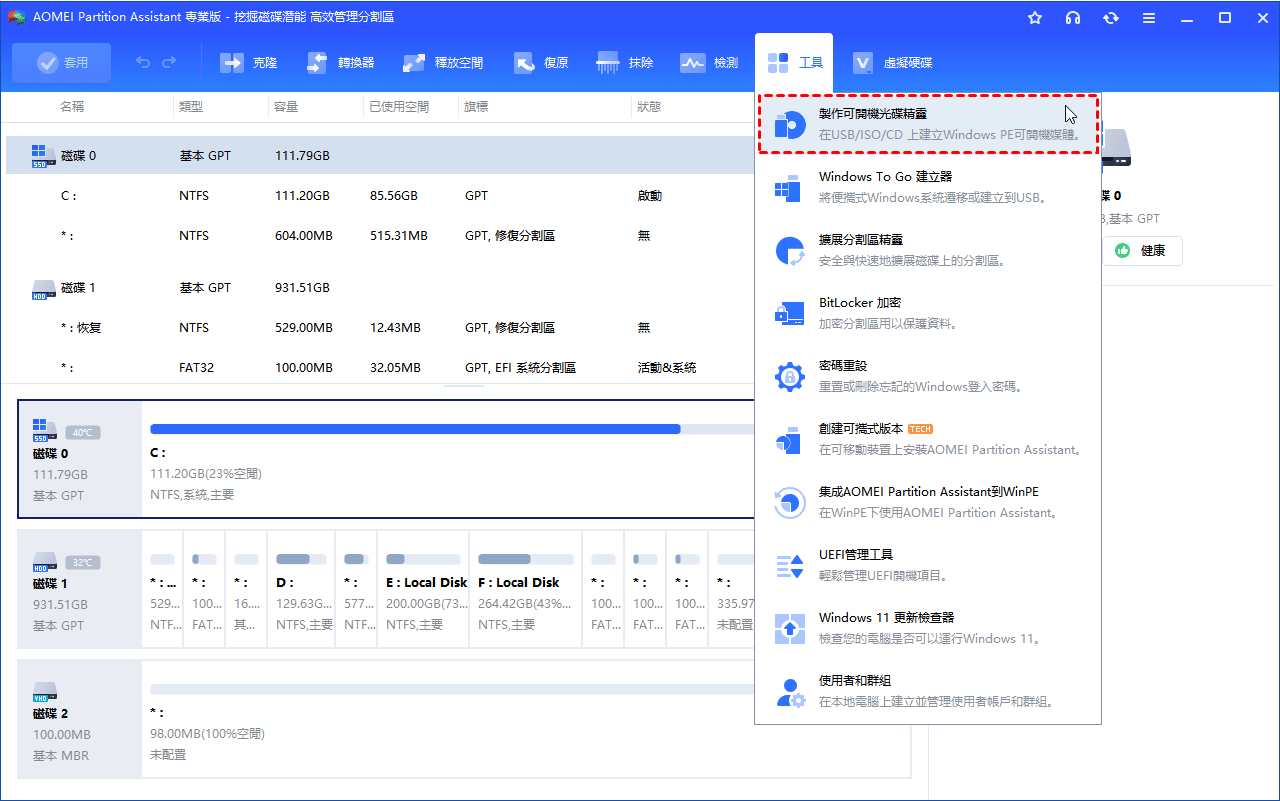Click the 健康 health button
1280x801 pixels.
pos(1142,251)
